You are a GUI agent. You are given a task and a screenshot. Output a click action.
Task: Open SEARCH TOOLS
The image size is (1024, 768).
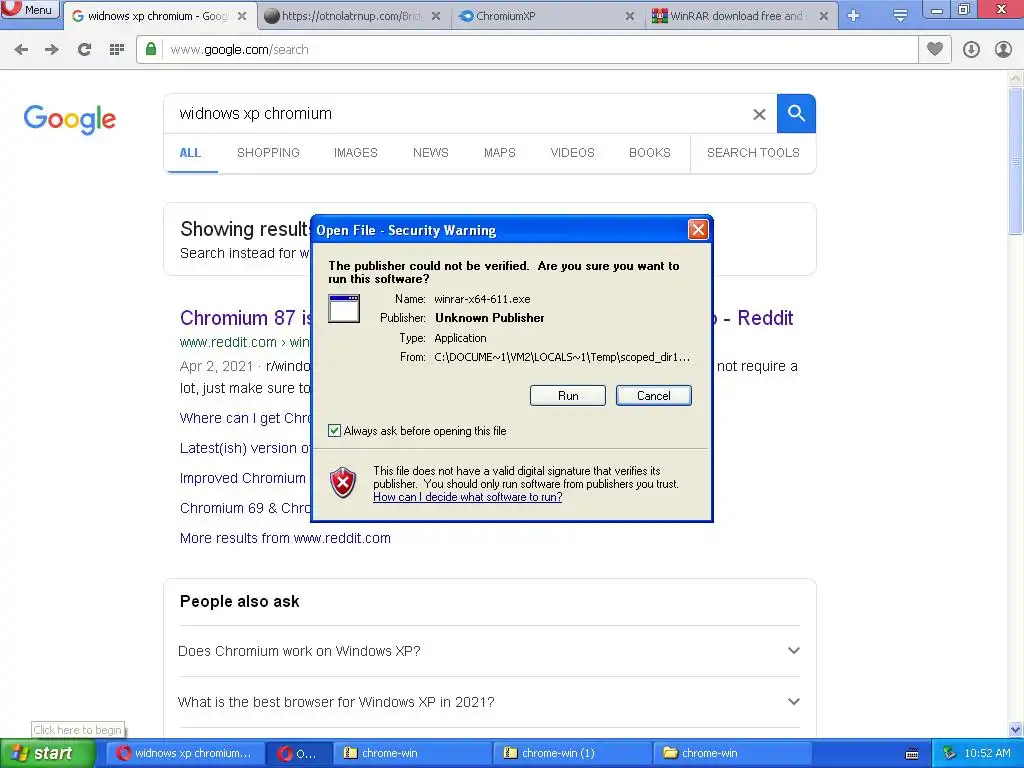[x=753, y=153]
